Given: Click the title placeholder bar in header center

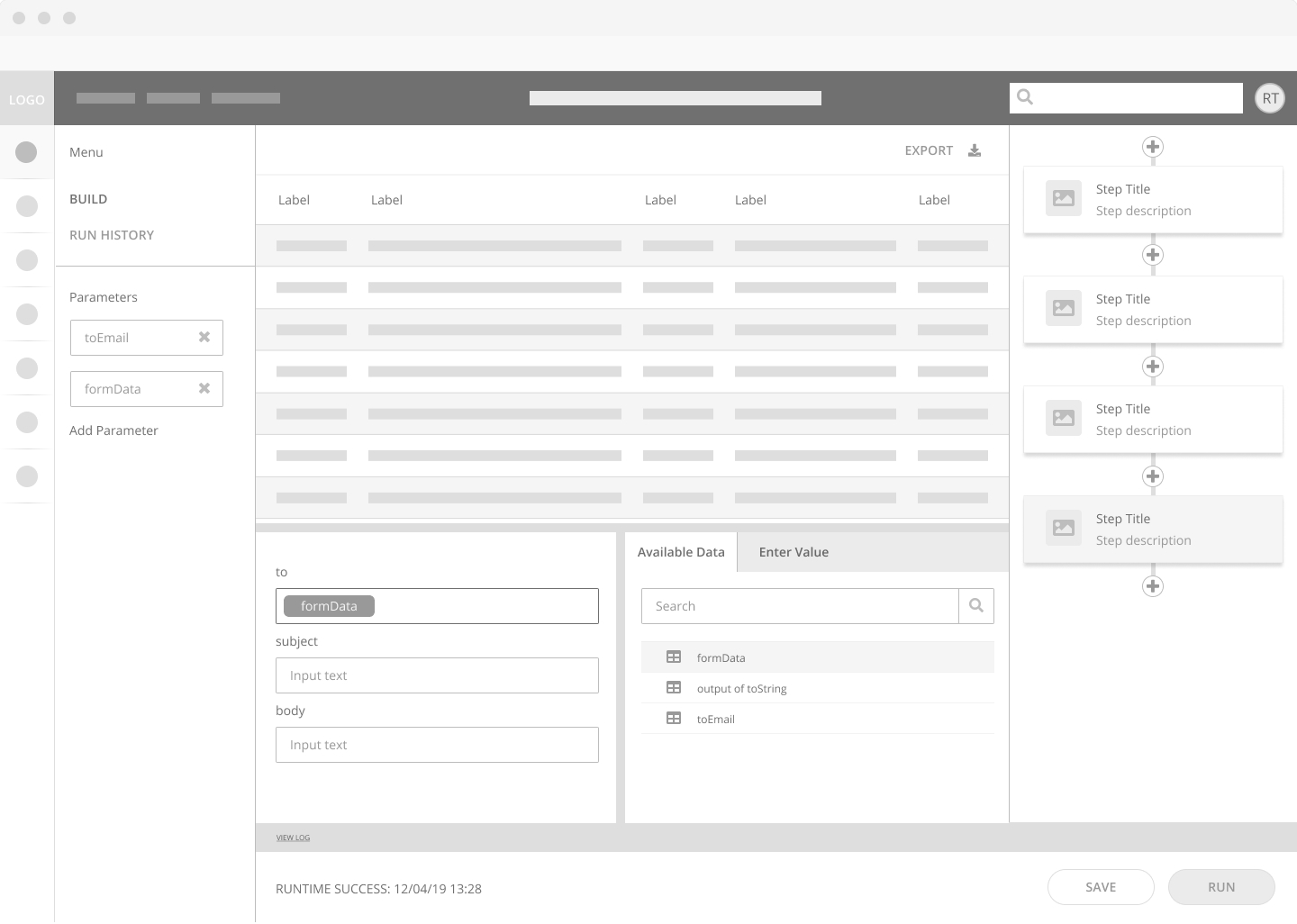Looking at the screenshot, I should [676, 98].
